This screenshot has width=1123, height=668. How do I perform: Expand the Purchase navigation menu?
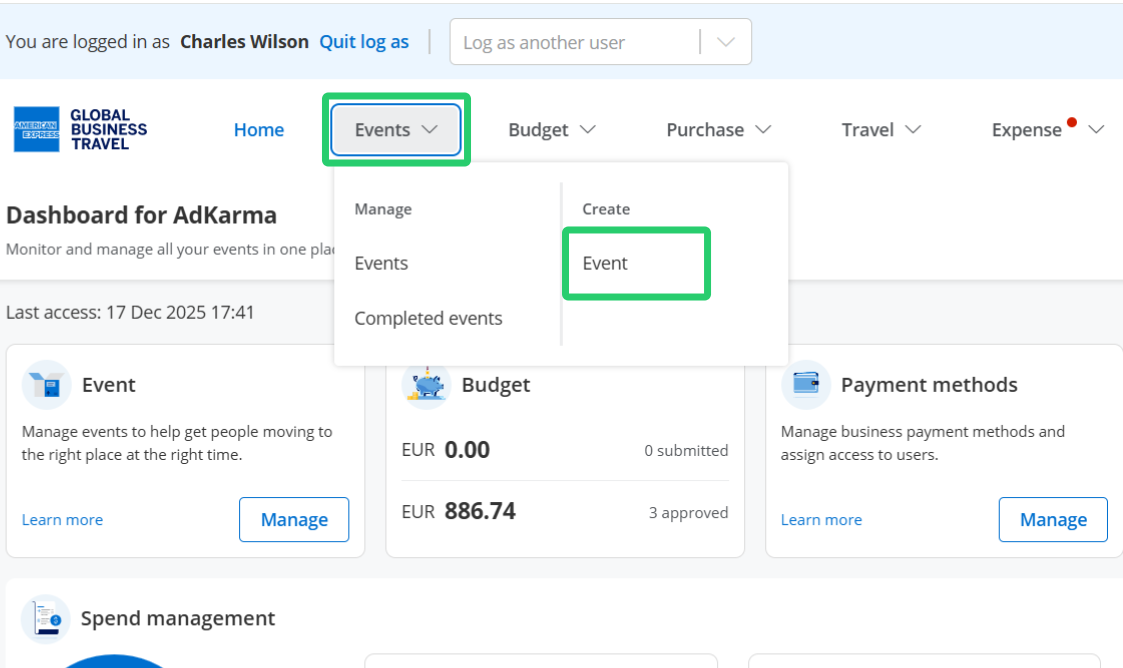pos(718,130)
